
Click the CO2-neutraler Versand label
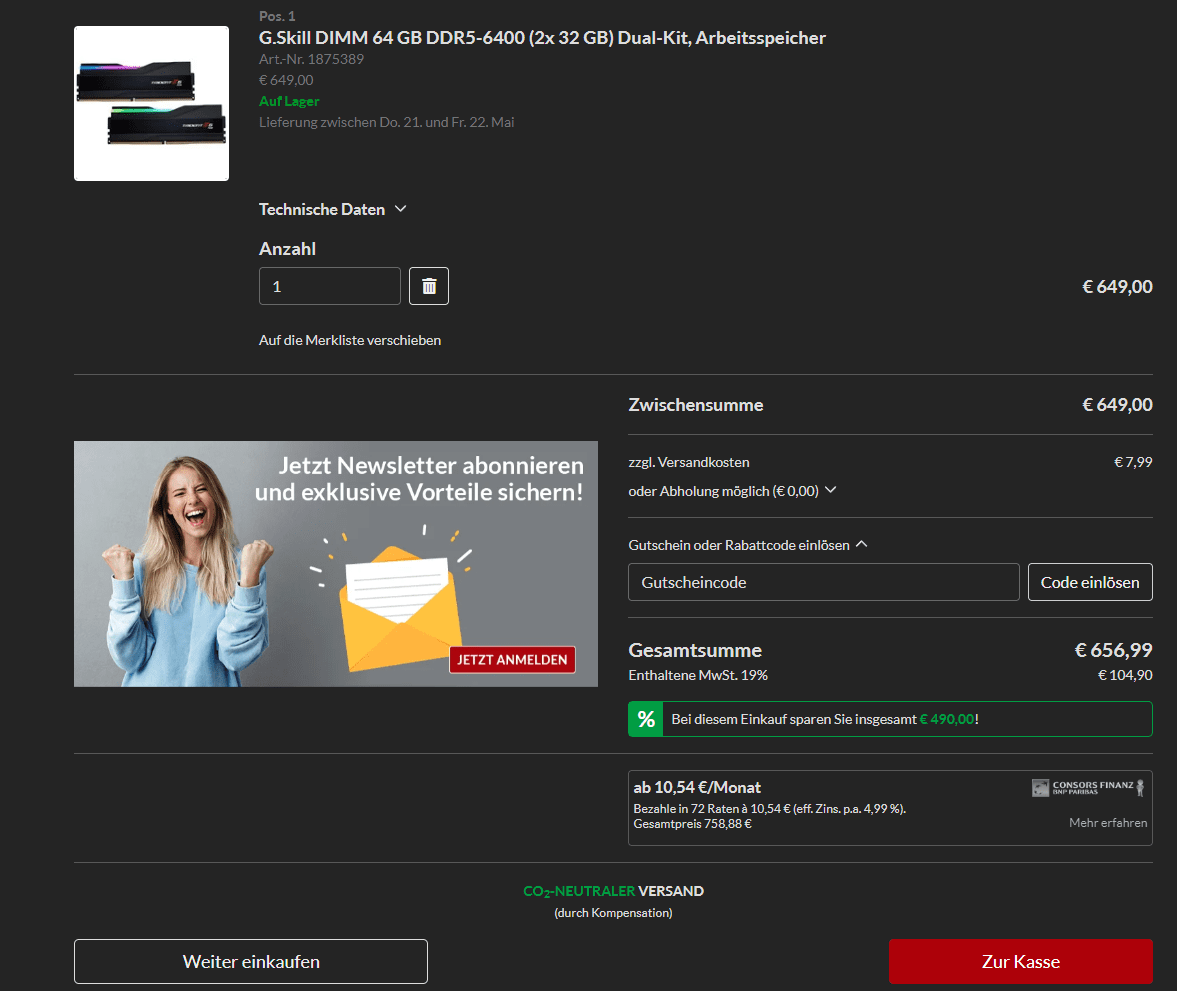(x=613, y=891)
